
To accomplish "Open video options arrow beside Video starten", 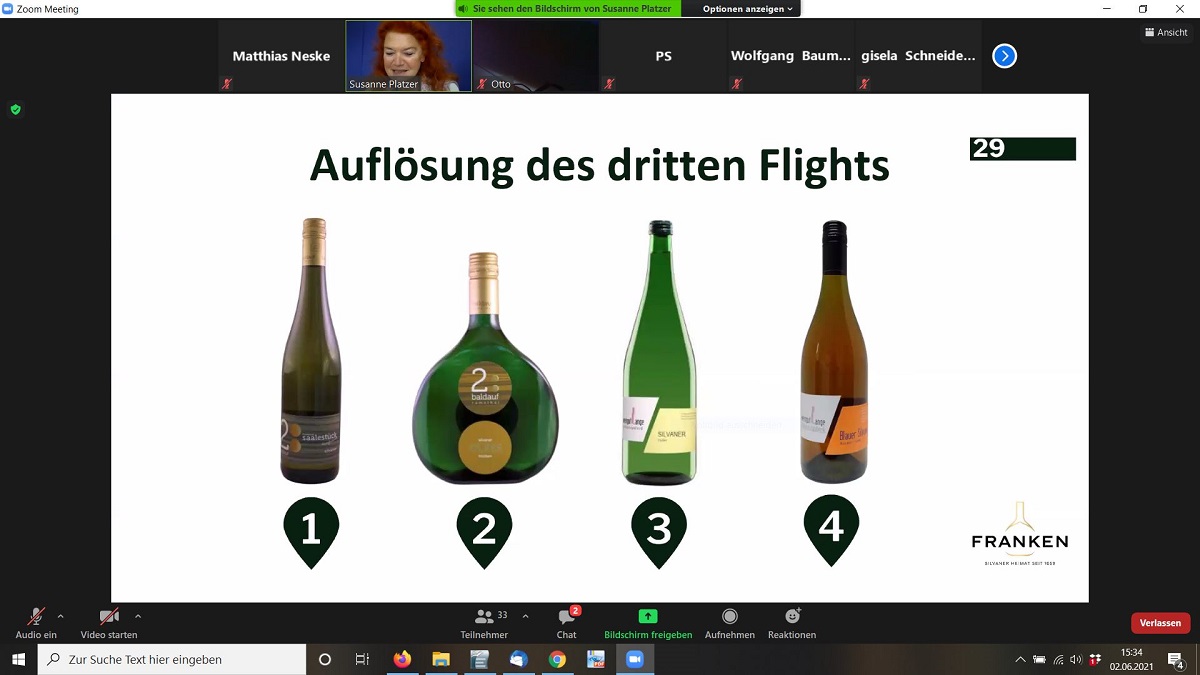I will (138, 617).
